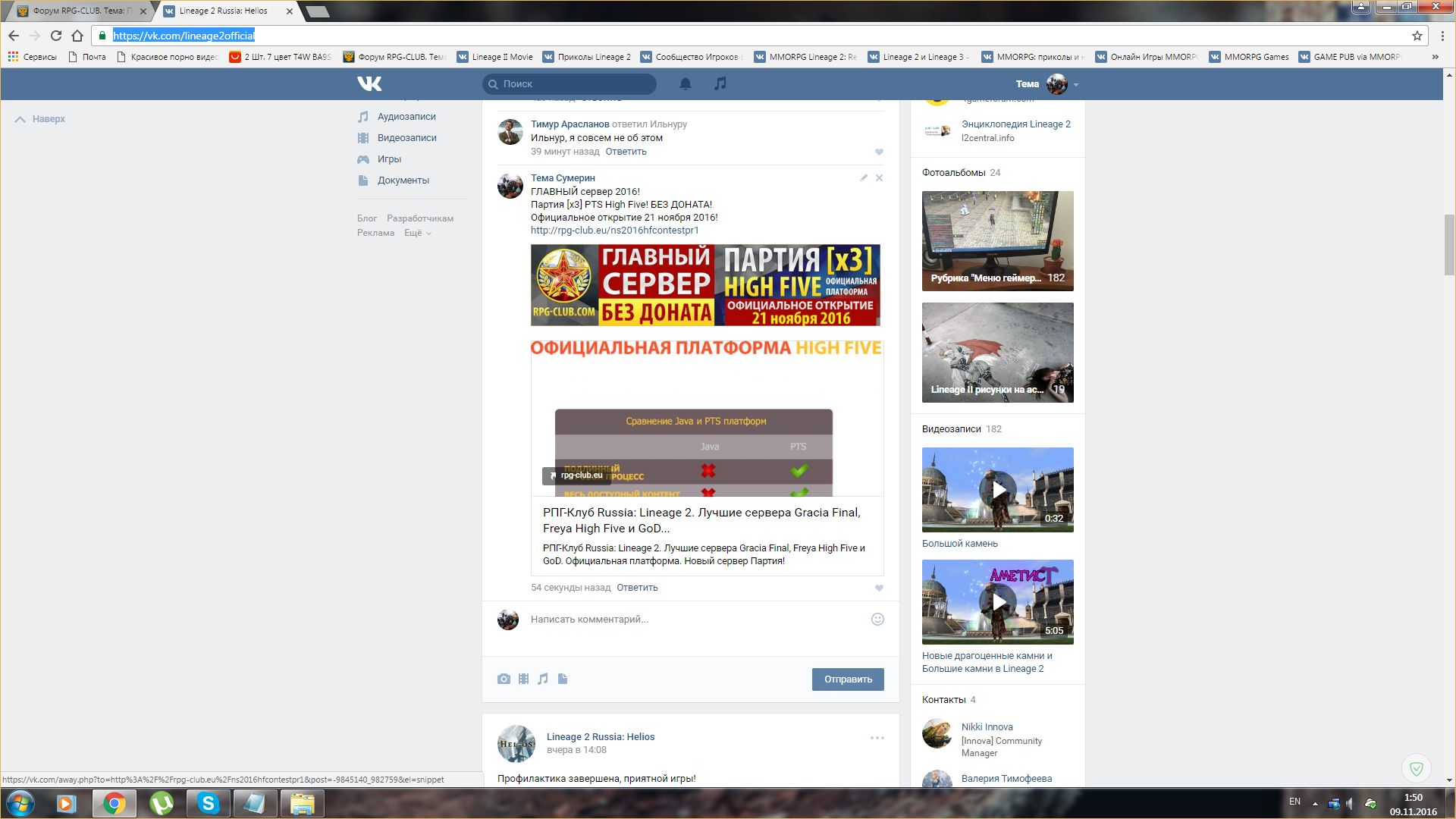
Task: Delete own comment with X icon
Action: pos(879,178)
